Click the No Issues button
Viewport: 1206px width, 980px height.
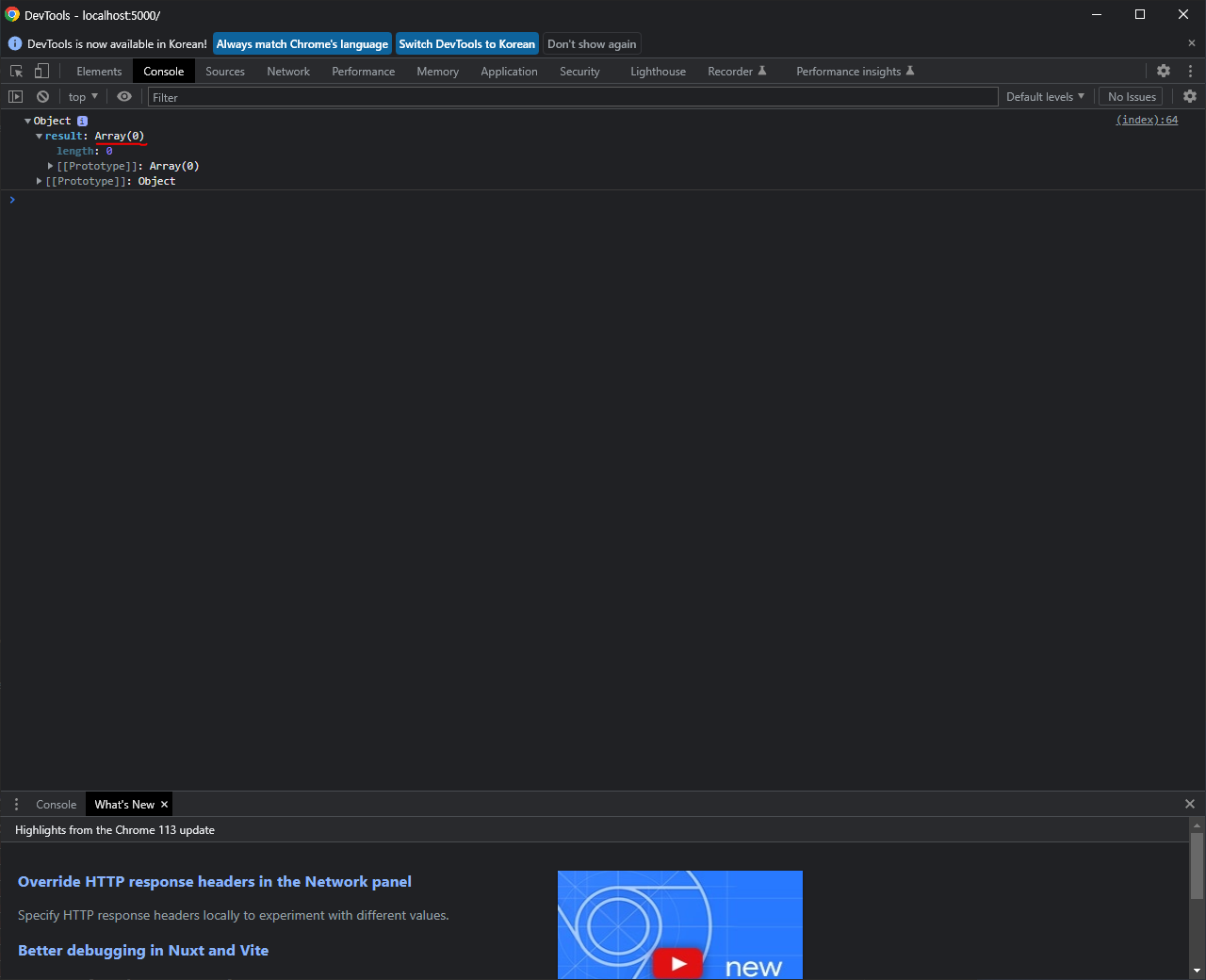click(x=1132, y=97)
